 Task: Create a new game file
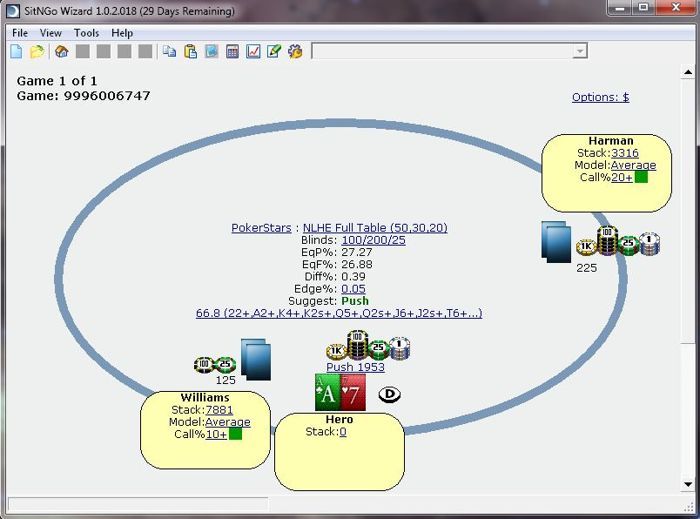16,51
